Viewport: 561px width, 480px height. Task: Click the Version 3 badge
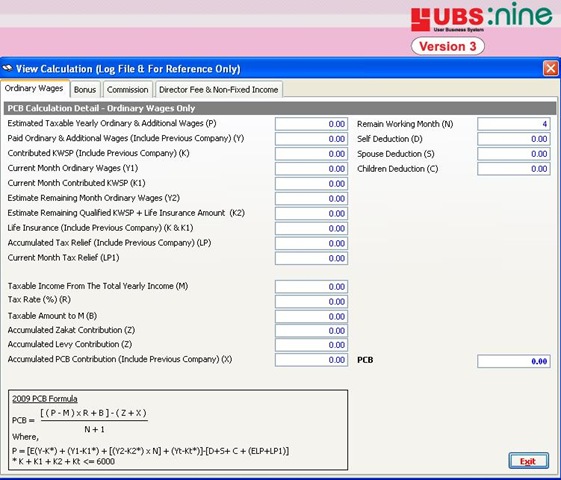(x=448, y=46)
